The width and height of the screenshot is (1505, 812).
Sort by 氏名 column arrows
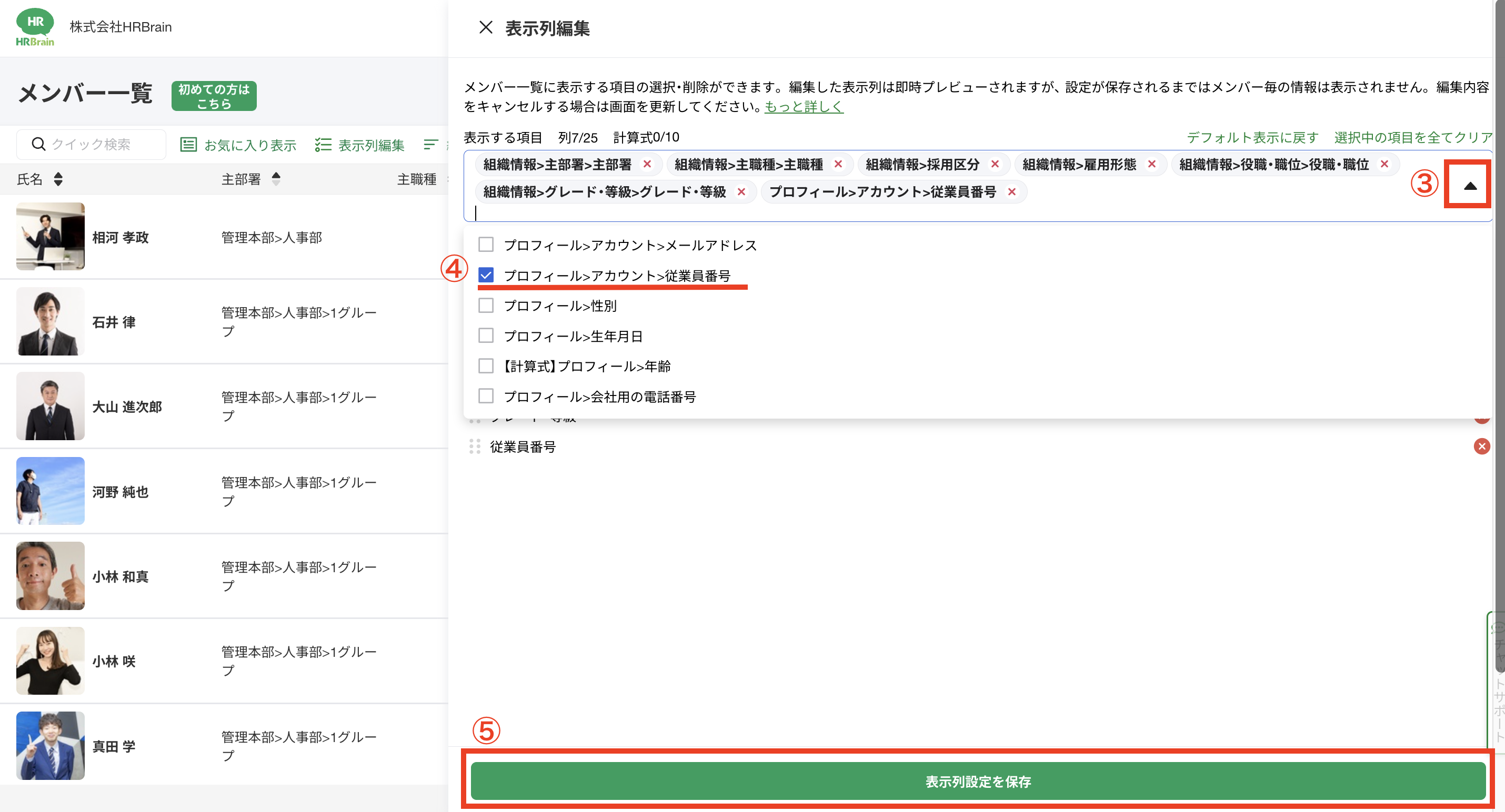pos(58,179)
